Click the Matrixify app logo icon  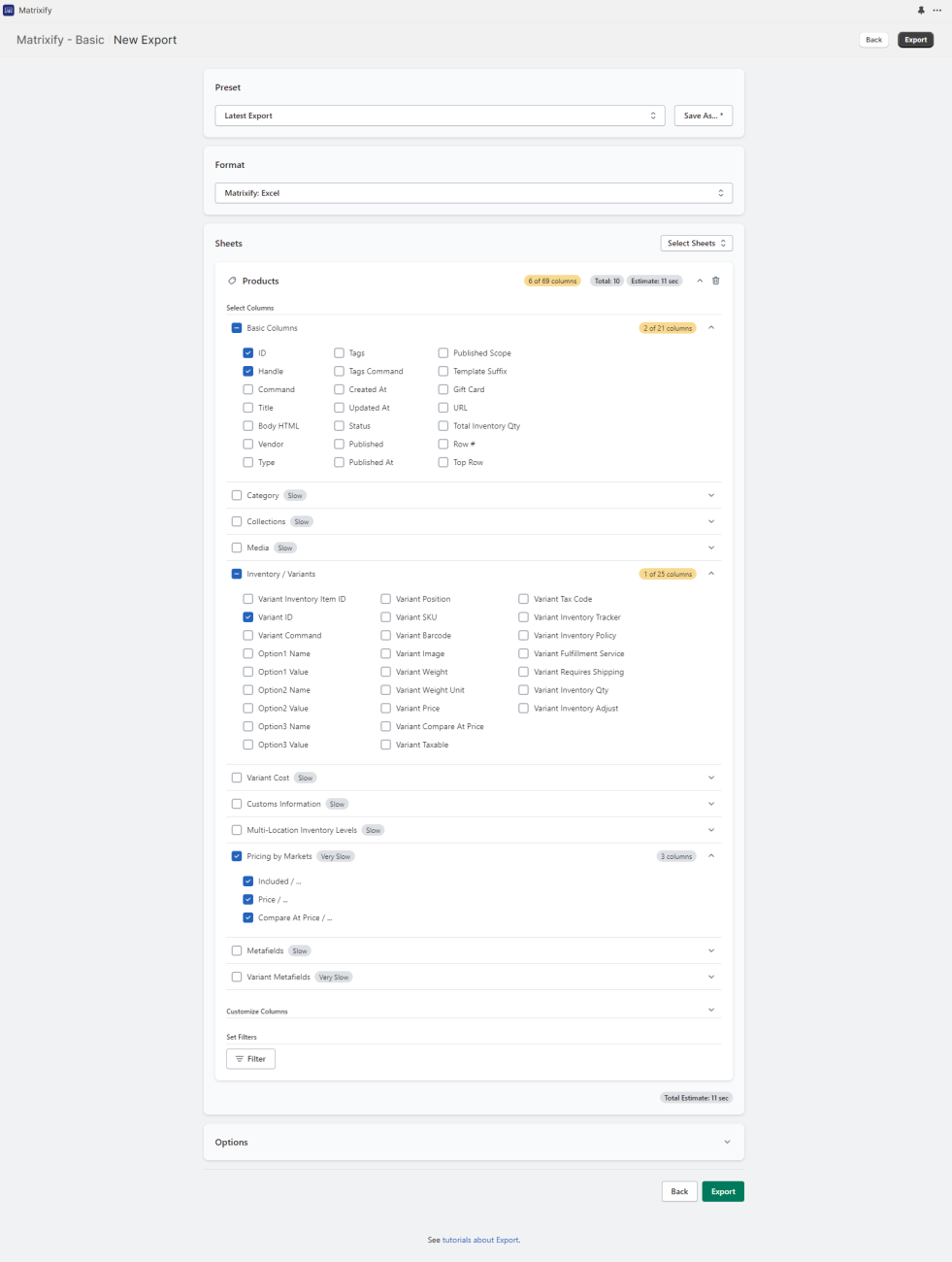click(x=10, y=10)
